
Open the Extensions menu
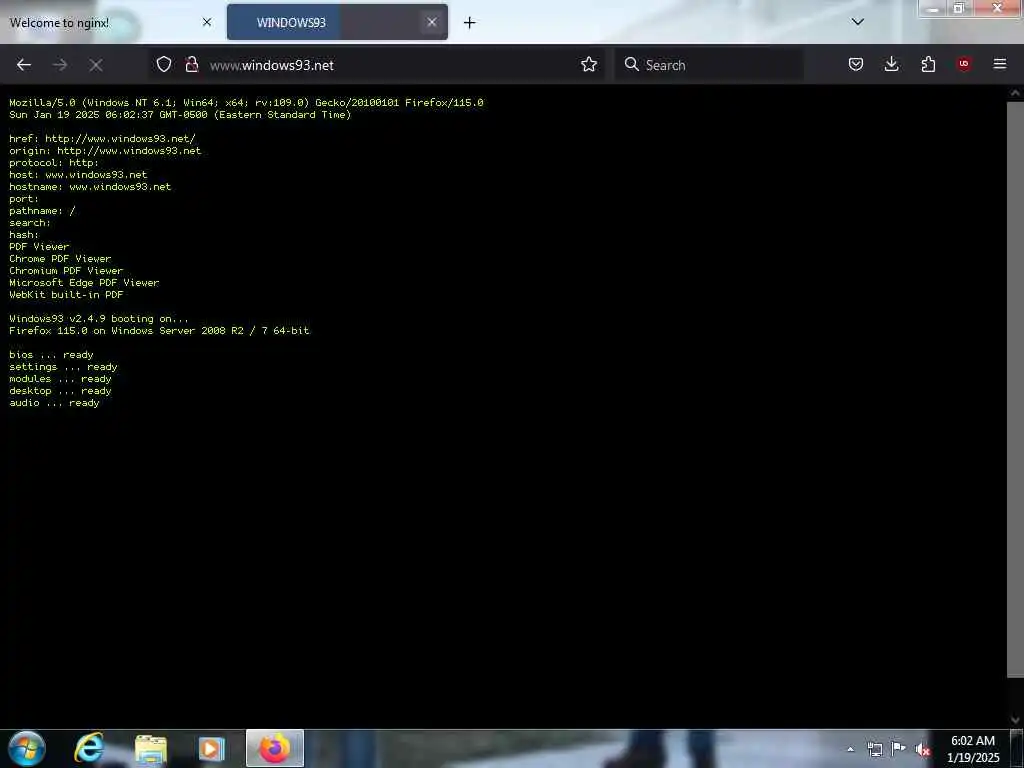[x=928, y=64]
